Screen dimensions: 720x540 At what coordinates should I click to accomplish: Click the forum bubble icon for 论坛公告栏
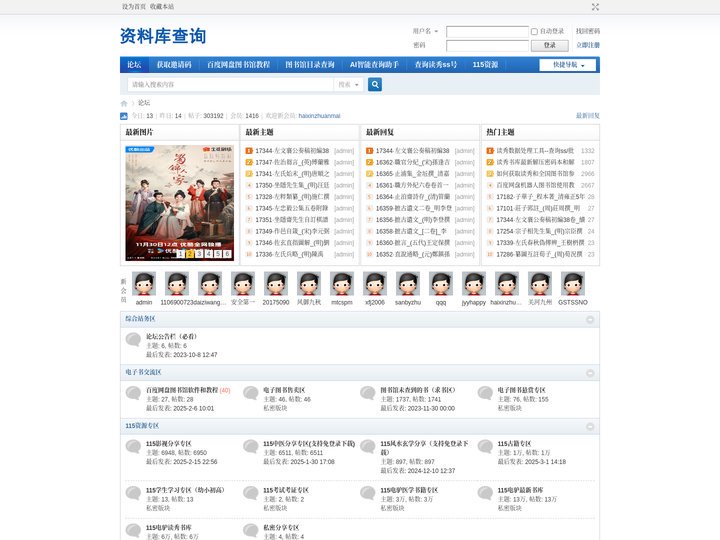click(x=133, y=339)
